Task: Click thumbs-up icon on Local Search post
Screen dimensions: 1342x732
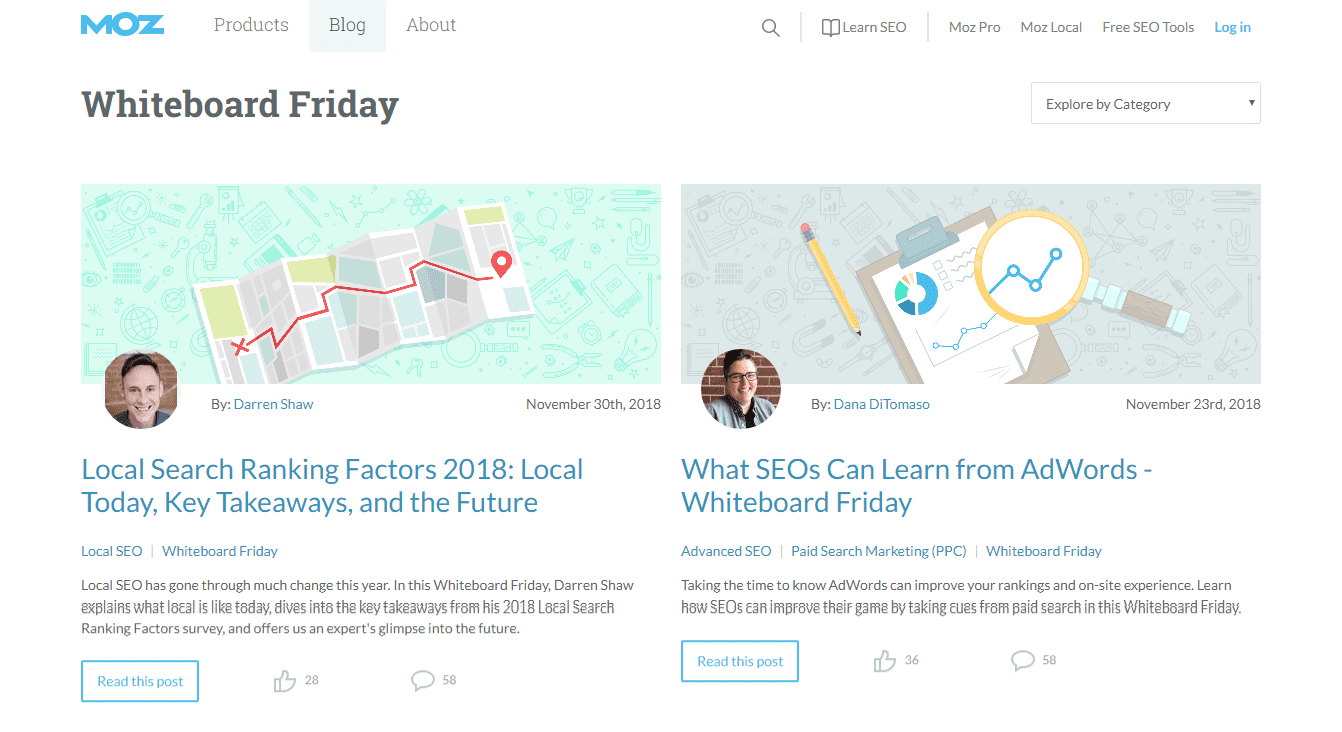Action: [x=285, y=681]
